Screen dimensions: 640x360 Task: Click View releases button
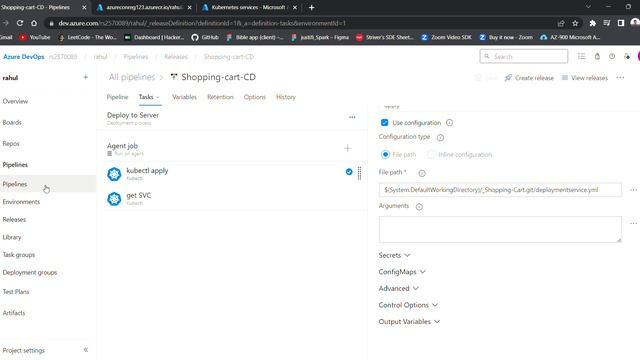click(584, 78)
